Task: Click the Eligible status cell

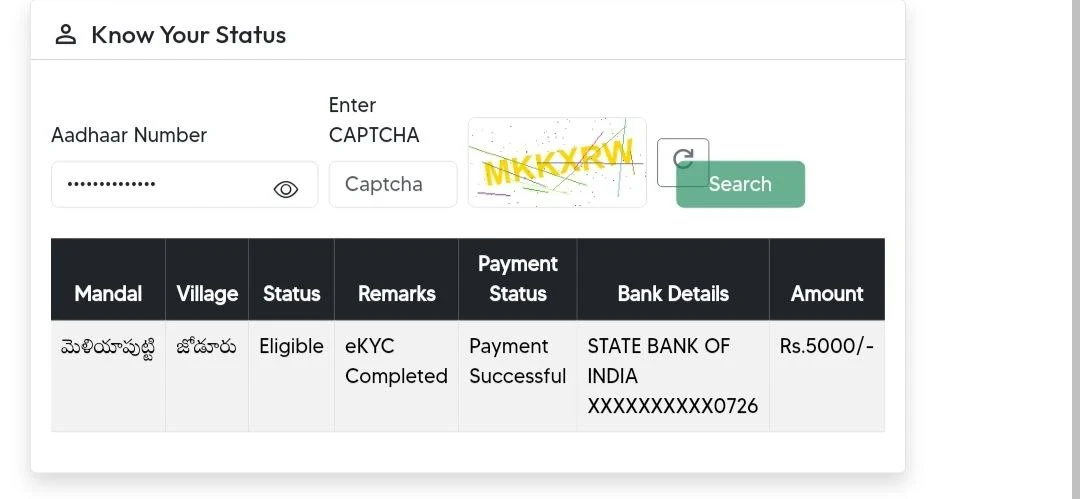Action: pyautogui.click(x=291, y=346)
